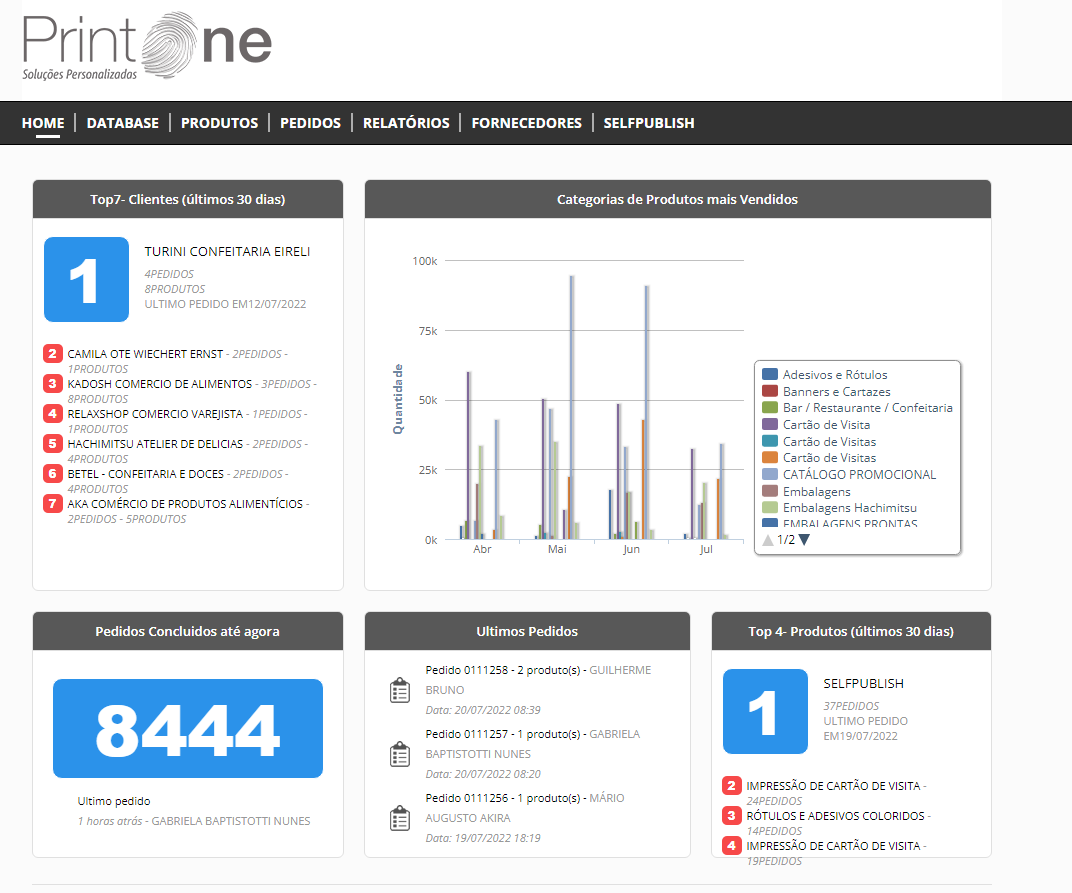Navigate to the PEDIDOS menu

(x=310, y=123)
